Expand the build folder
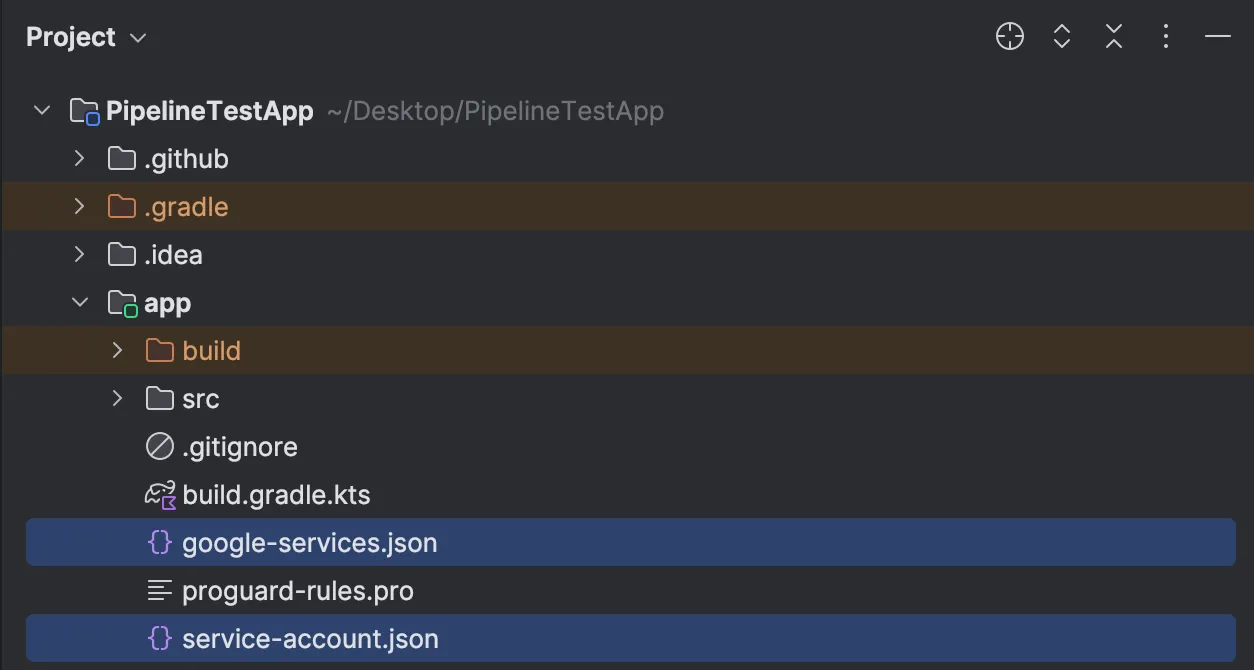This screenshot has width=1254, height=670. pyautogui.click(x=118, y=351)
